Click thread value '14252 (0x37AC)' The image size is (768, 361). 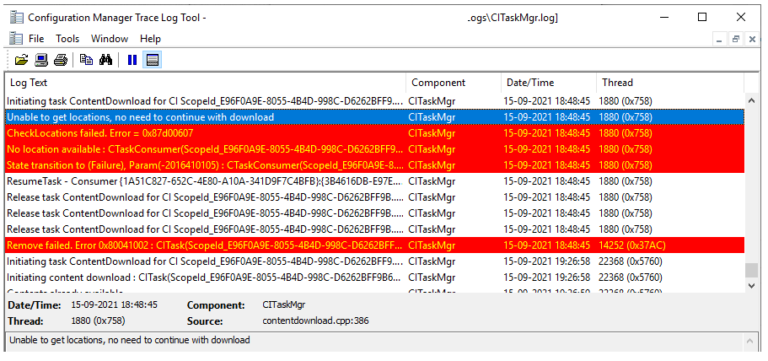[632, 245]
